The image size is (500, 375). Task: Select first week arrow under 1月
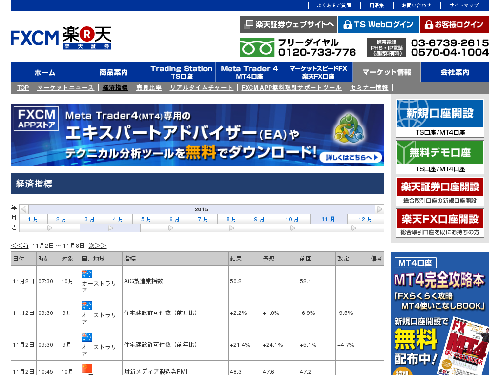50,228
